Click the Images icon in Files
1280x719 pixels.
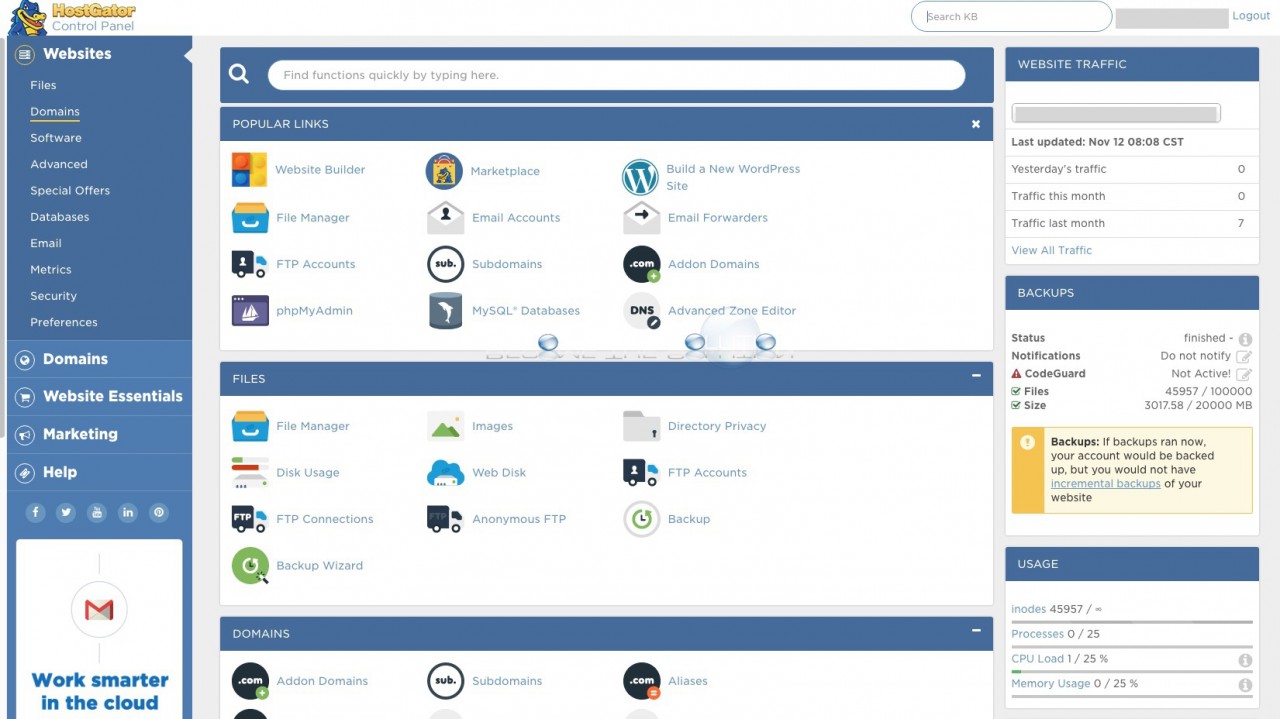445,426
